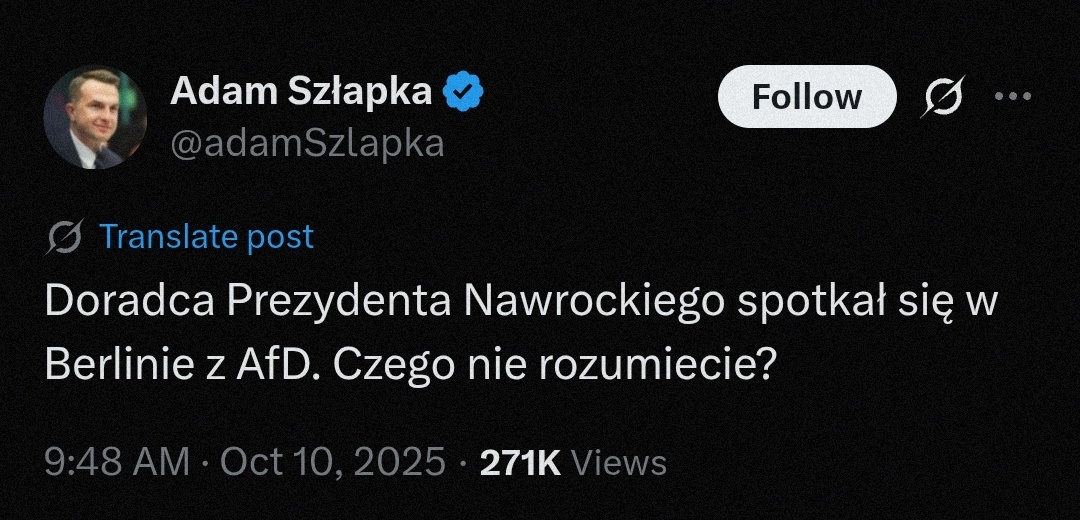Click the word Views after 271K
Image resolution: width=1080 pixels, height=520 pixels.
coord(623,463)
